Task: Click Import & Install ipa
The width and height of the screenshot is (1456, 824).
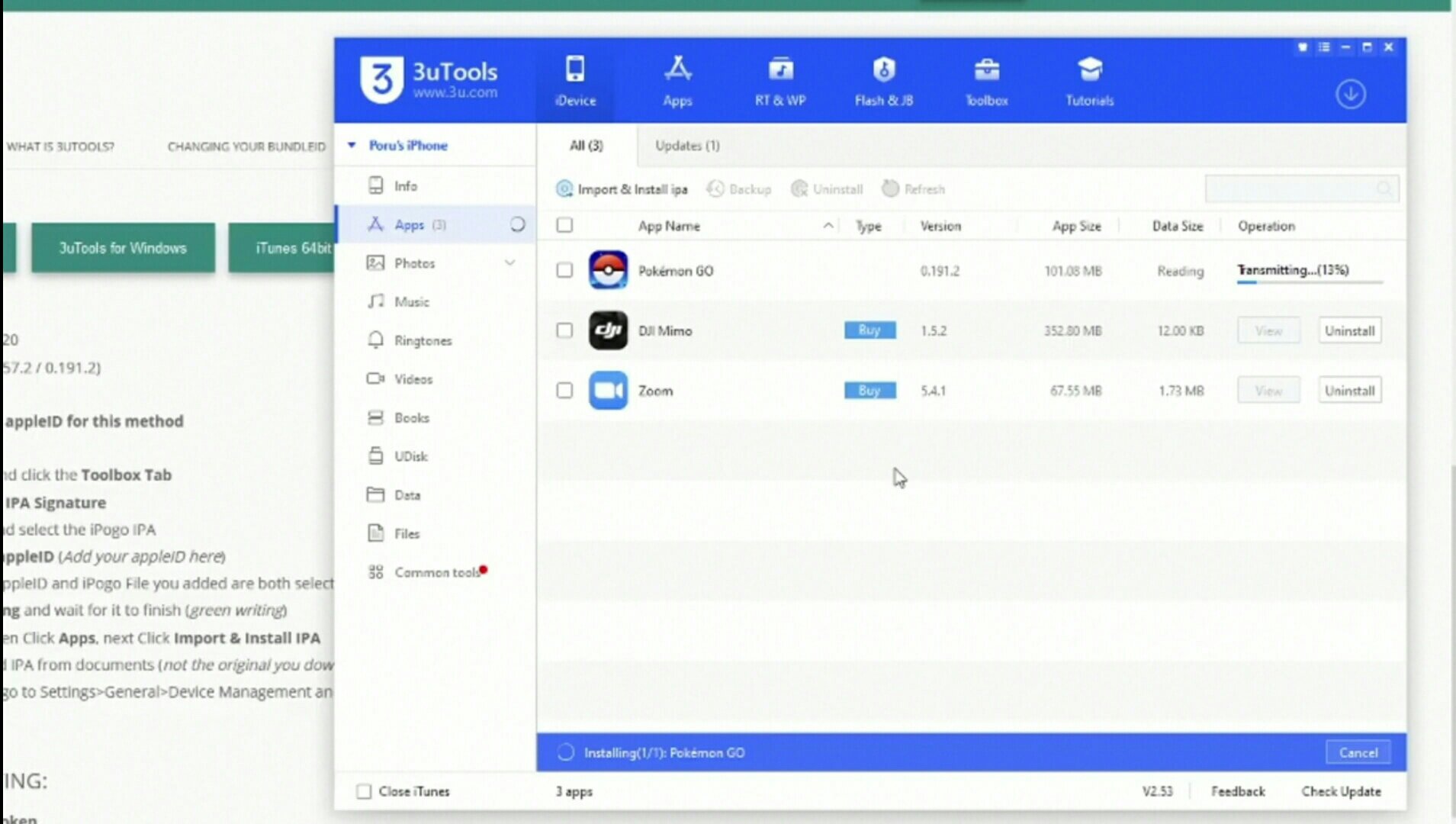Action: coord(622,189)
